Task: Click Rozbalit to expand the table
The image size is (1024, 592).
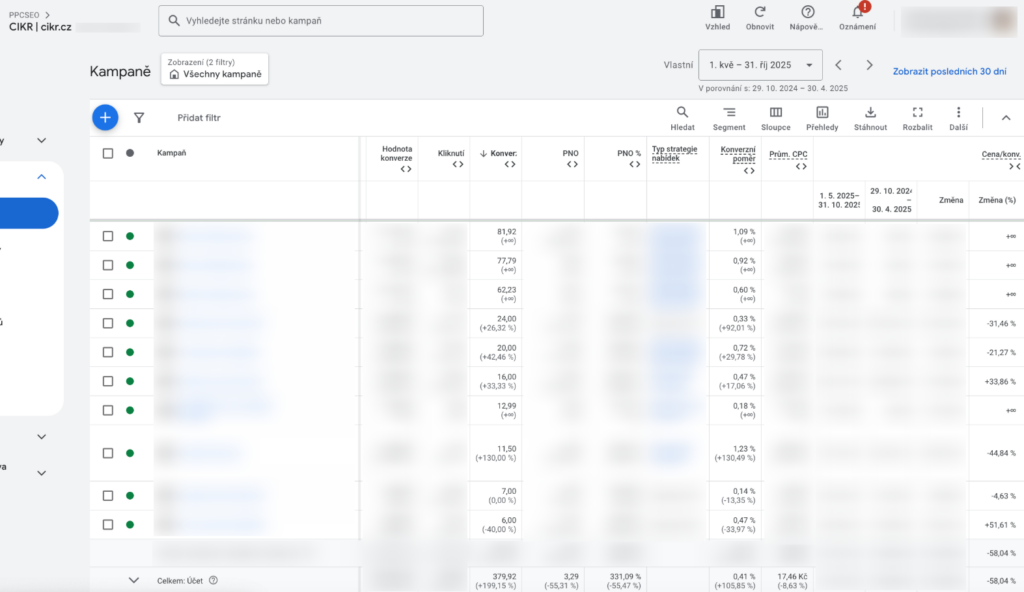Action: click(918, 118)
